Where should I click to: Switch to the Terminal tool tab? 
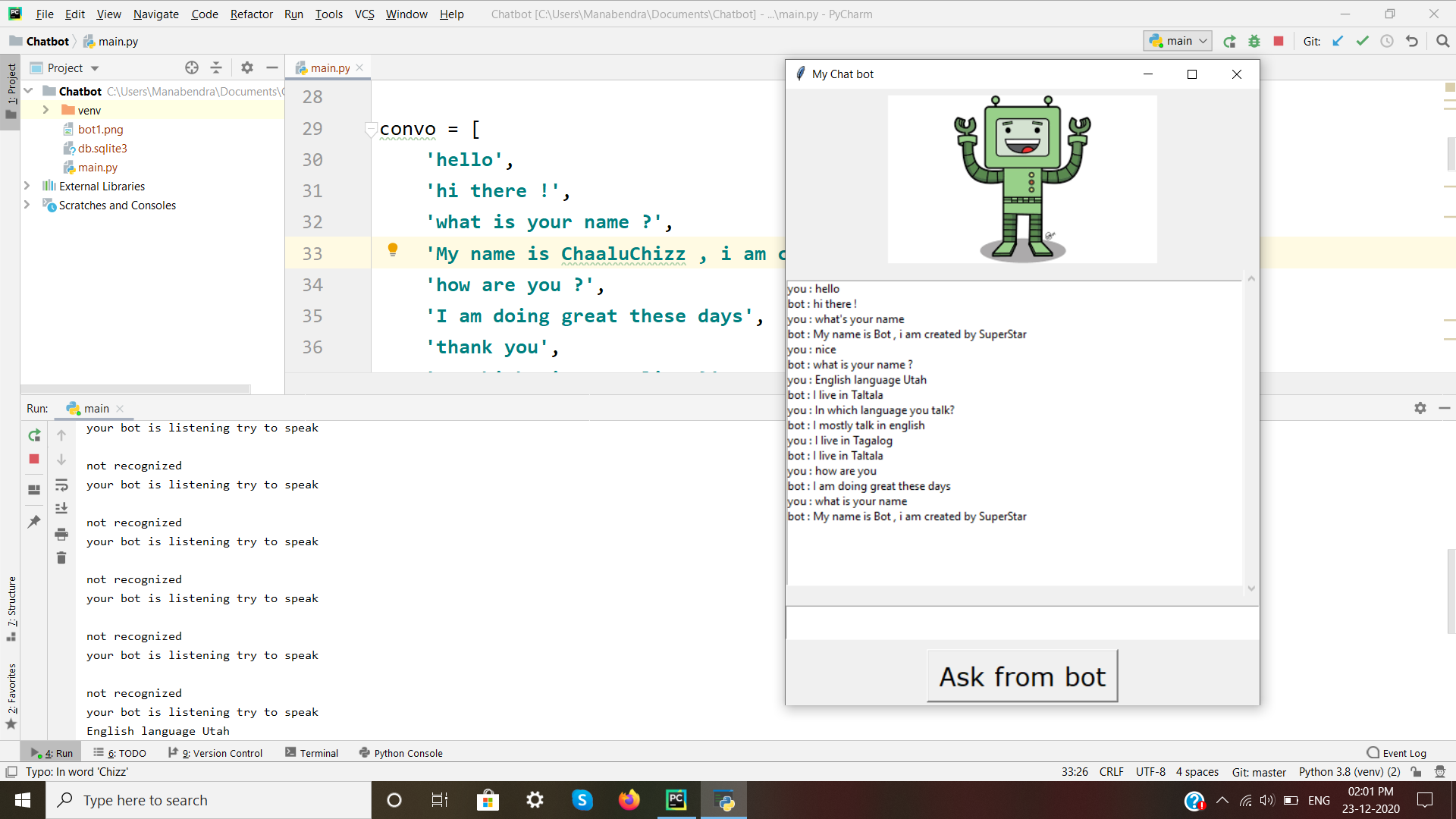(312, 753)
